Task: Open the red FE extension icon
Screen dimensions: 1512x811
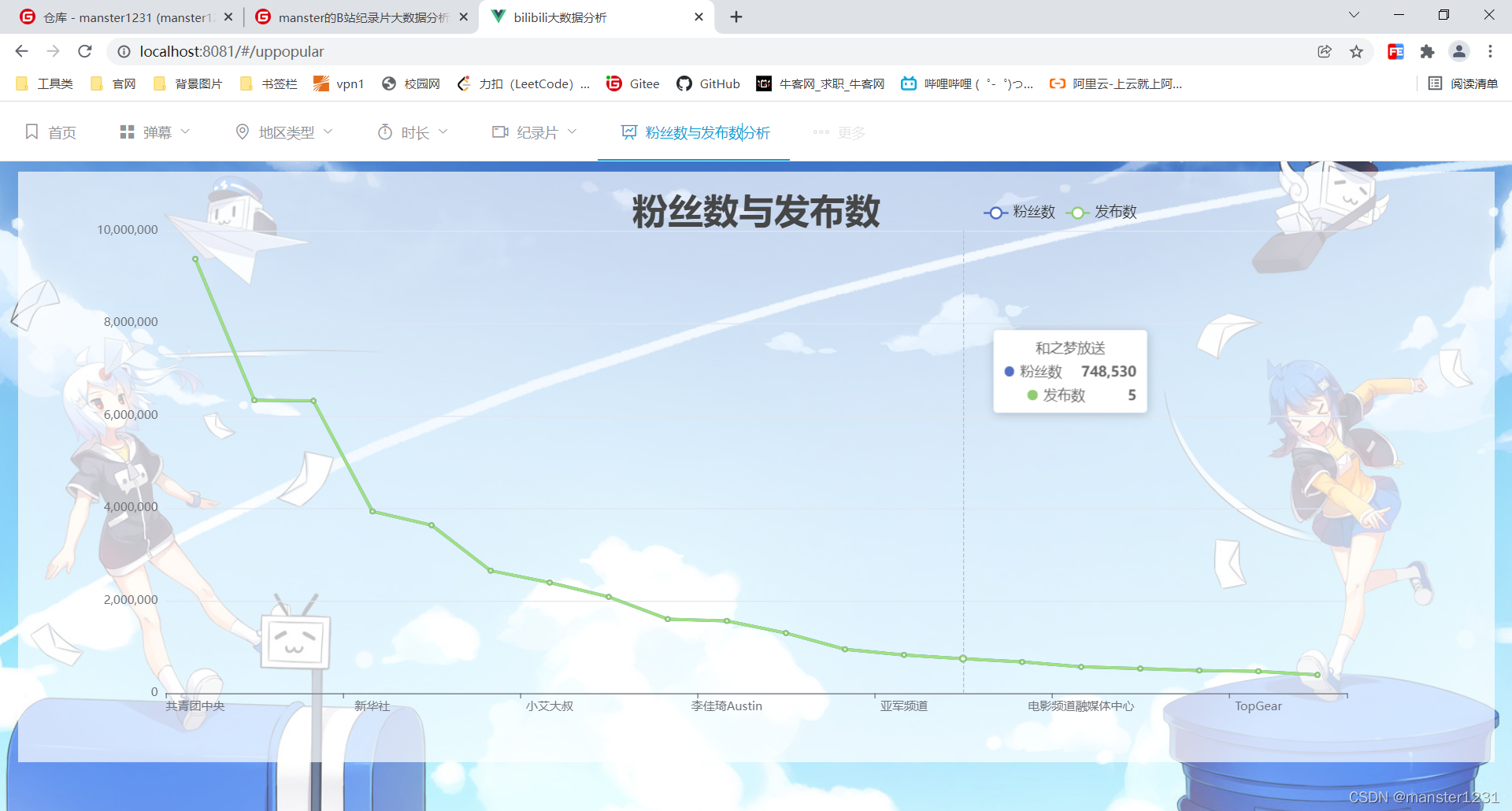Action: [1395, 51]
